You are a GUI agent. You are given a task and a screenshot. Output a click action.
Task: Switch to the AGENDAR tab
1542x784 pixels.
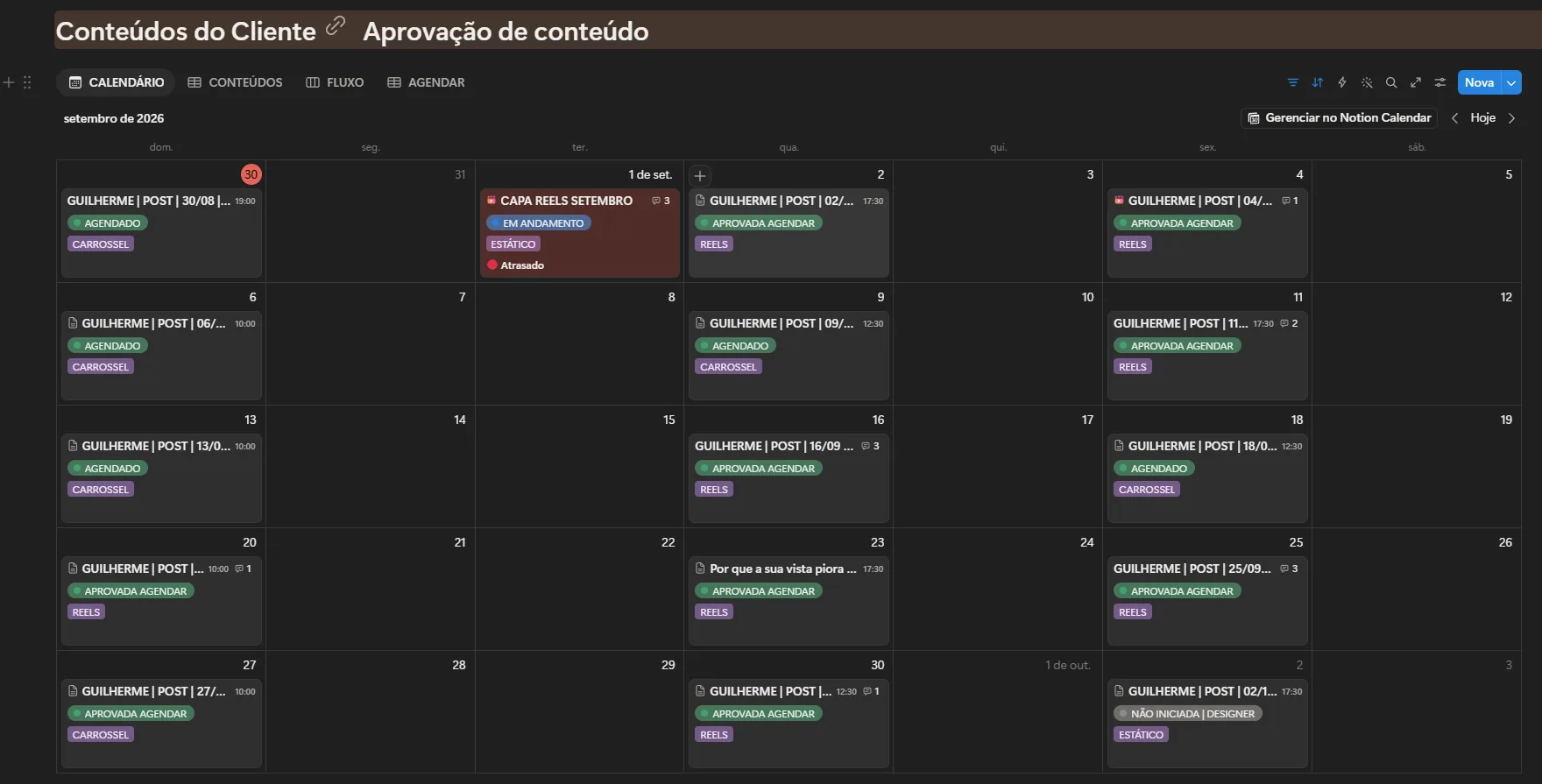426,82
